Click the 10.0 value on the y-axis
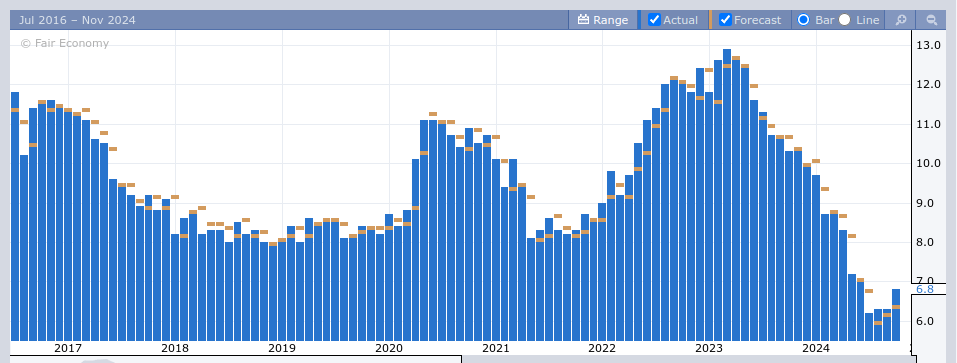The image size is (957, 363). click(928, 164)
